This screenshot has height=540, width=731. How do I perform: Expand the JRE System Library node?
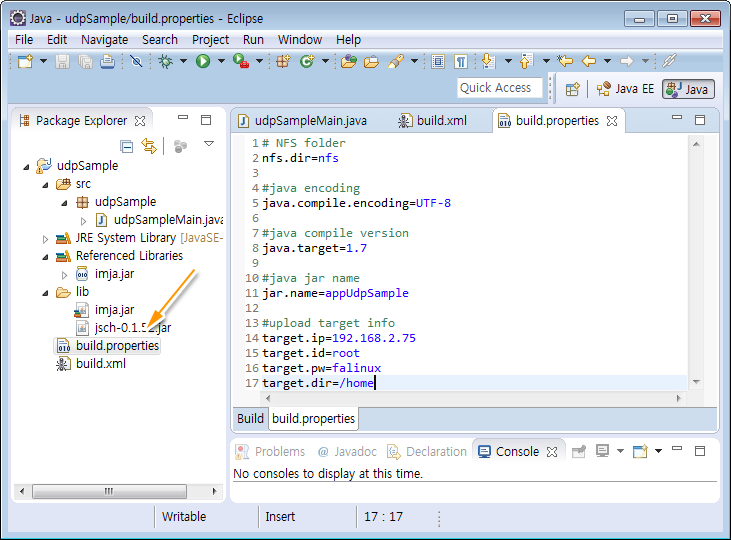coord(45,239)
